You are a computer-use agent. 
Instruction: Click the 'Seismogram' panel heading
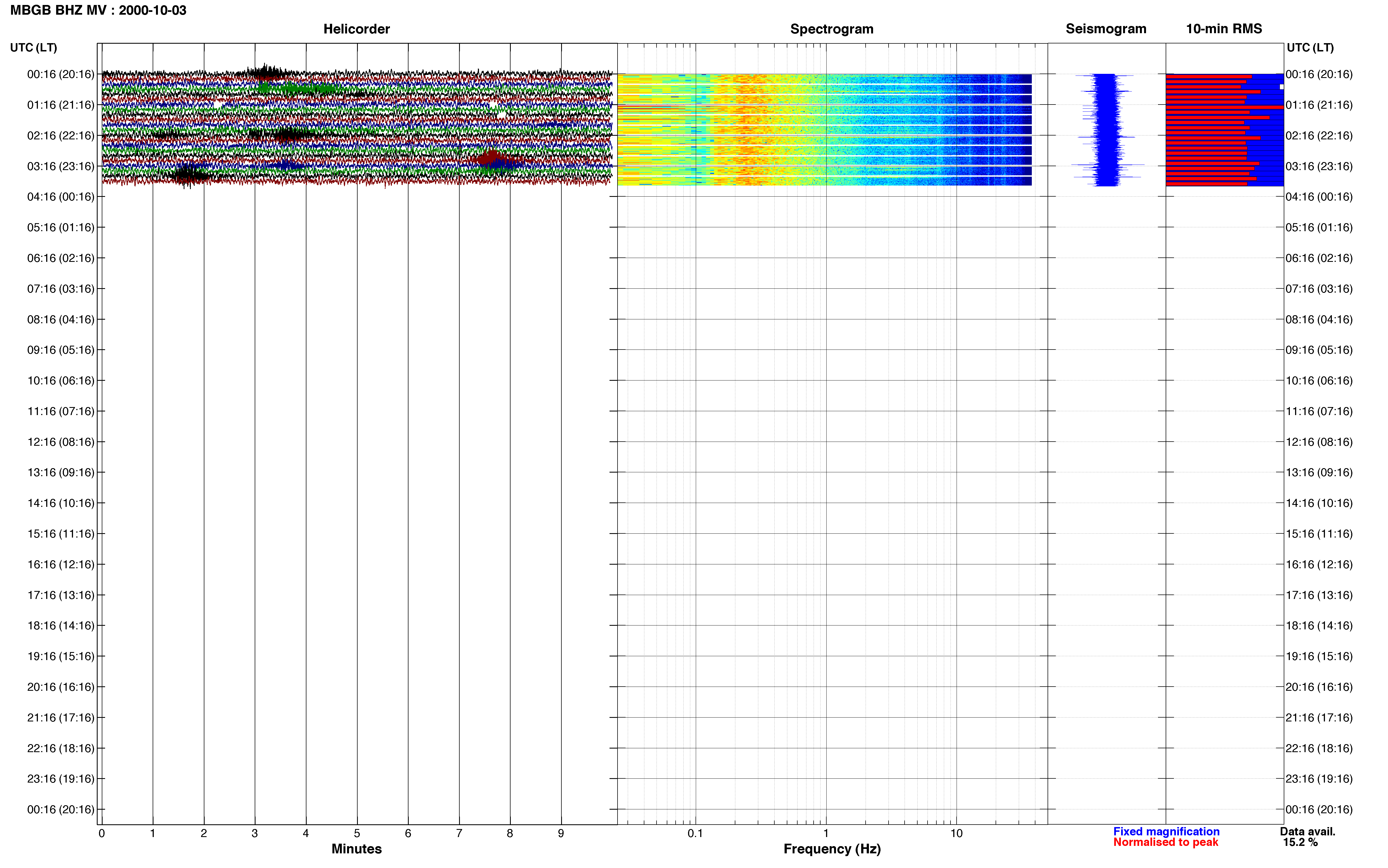coord(1106,29)
